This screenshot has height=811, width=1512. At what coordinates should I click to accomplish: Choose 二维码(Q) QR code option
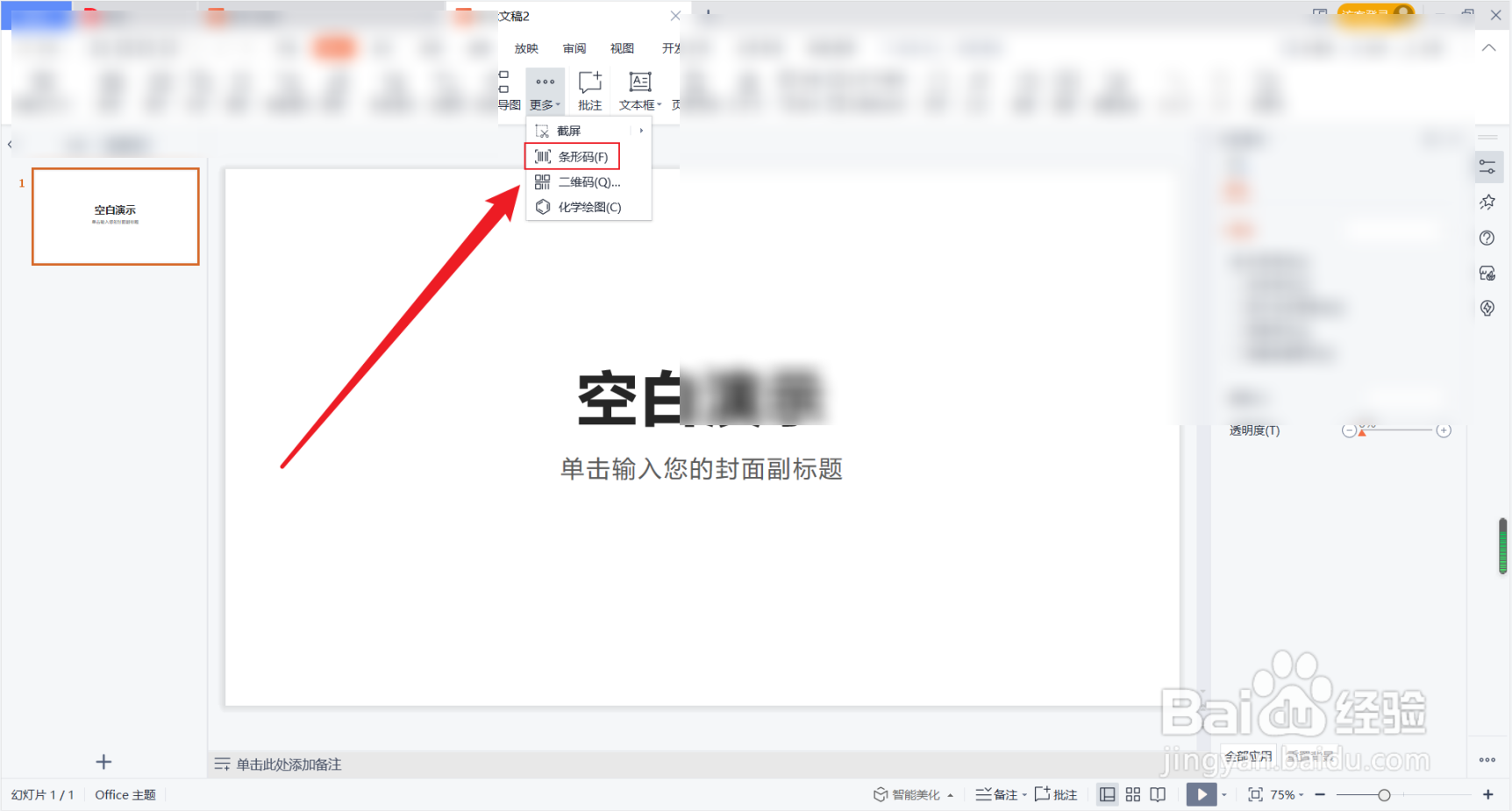tap(588, 182)
